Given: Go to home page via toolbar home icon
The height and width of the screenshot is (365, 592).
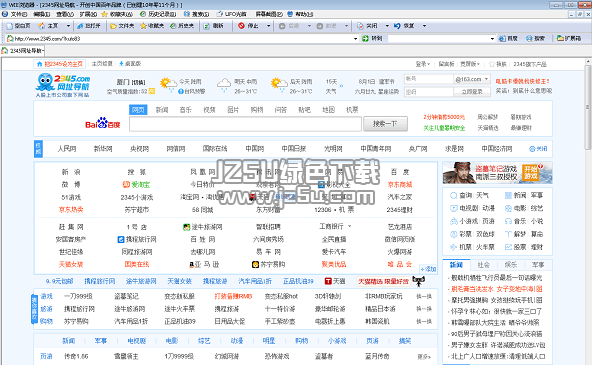Looking at the screenshot, I should (48, 26).
